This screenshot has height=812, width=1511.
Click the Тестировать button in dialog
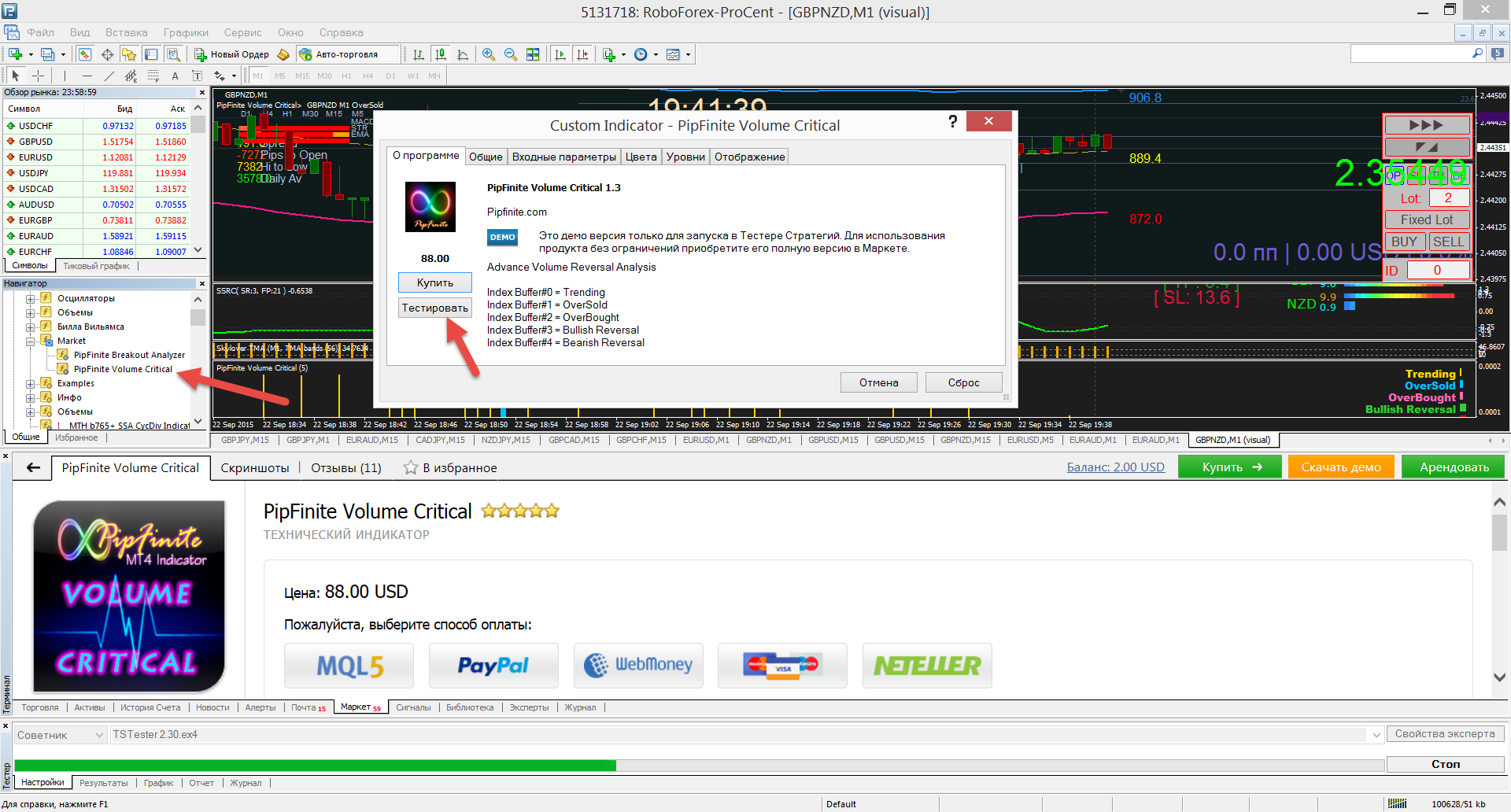tap(434, 308)
